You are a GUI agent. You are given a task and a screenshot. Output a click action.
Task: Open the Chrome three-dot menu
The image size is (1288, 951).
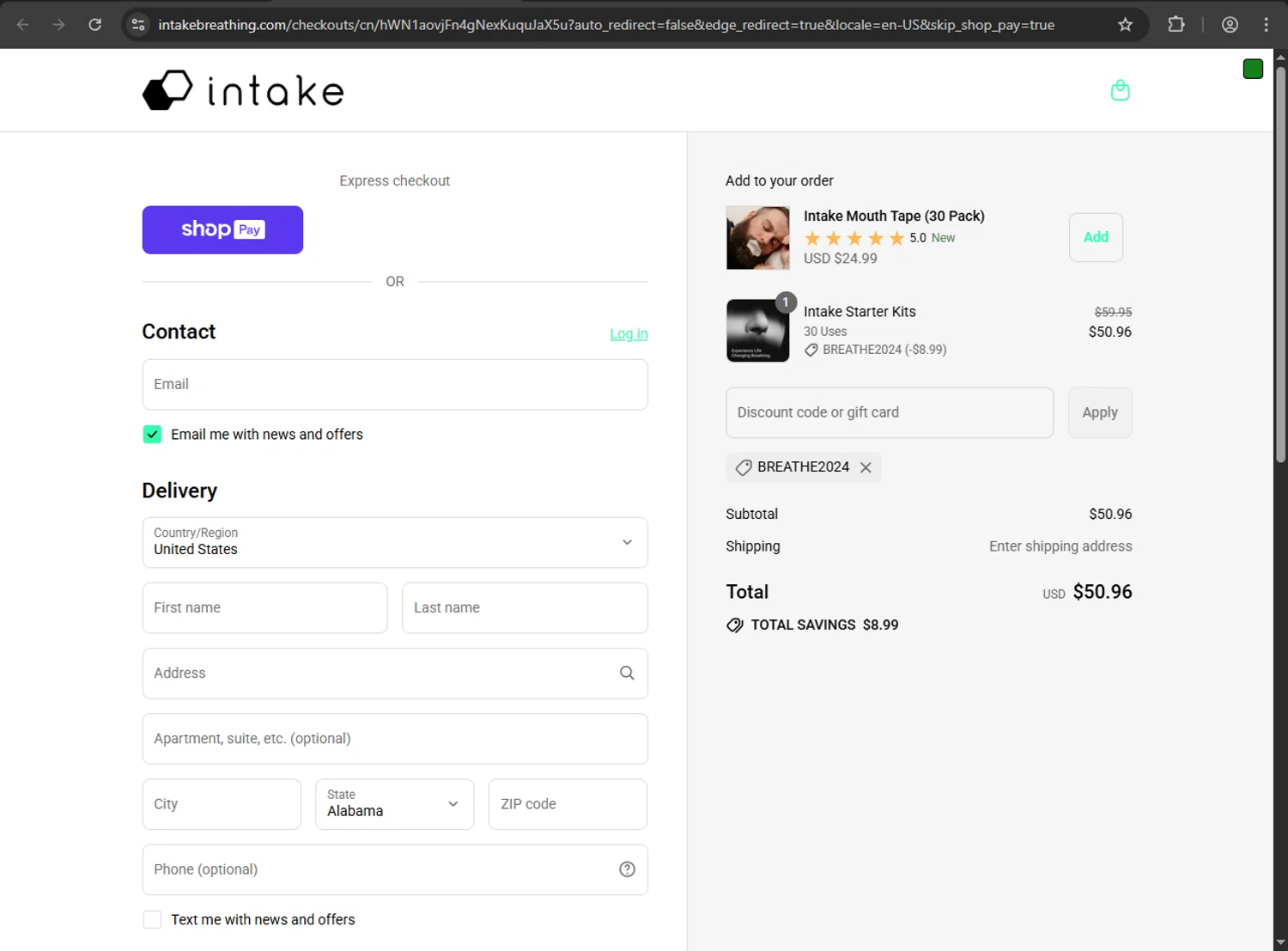(1266, 25)
